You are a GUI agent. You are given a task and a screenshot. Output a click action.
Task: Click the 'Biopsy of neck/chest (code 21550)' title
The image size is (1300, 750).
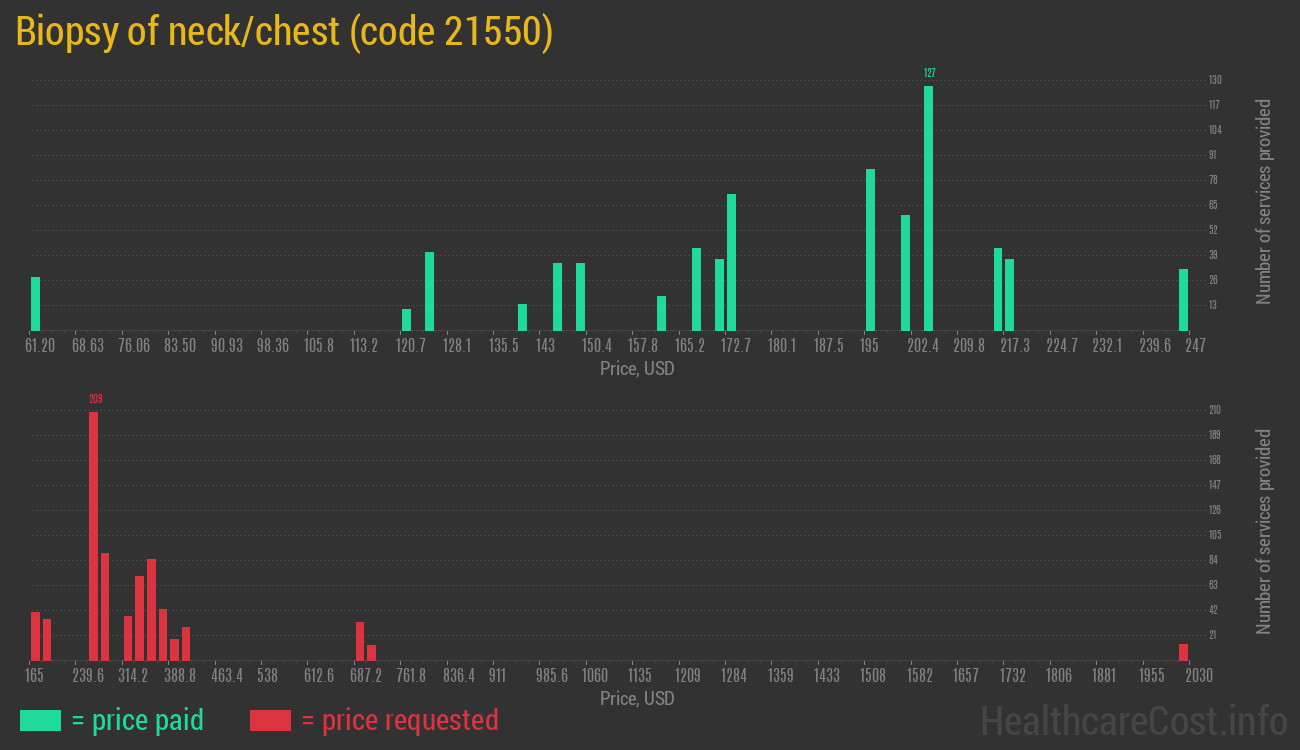point(284,32)
